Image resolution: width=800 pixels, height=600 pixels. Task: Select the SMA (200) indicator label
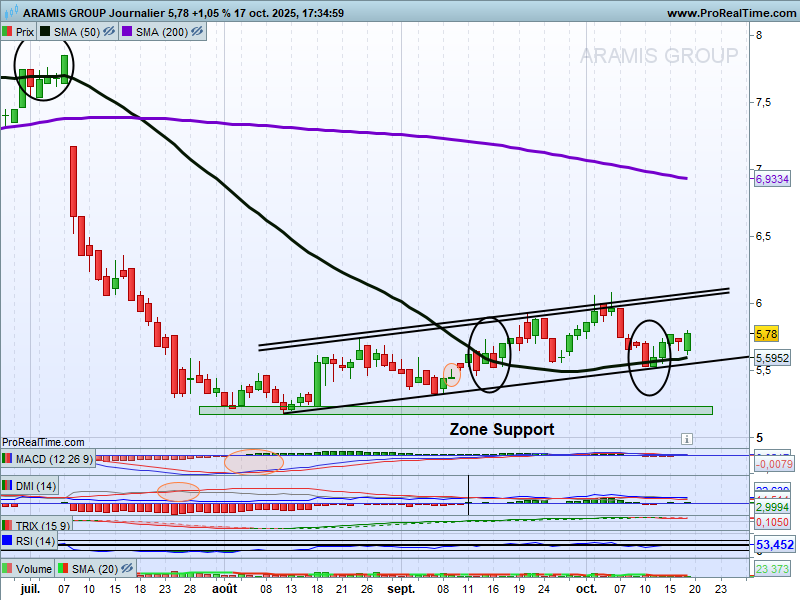click(x=162, y=32)
